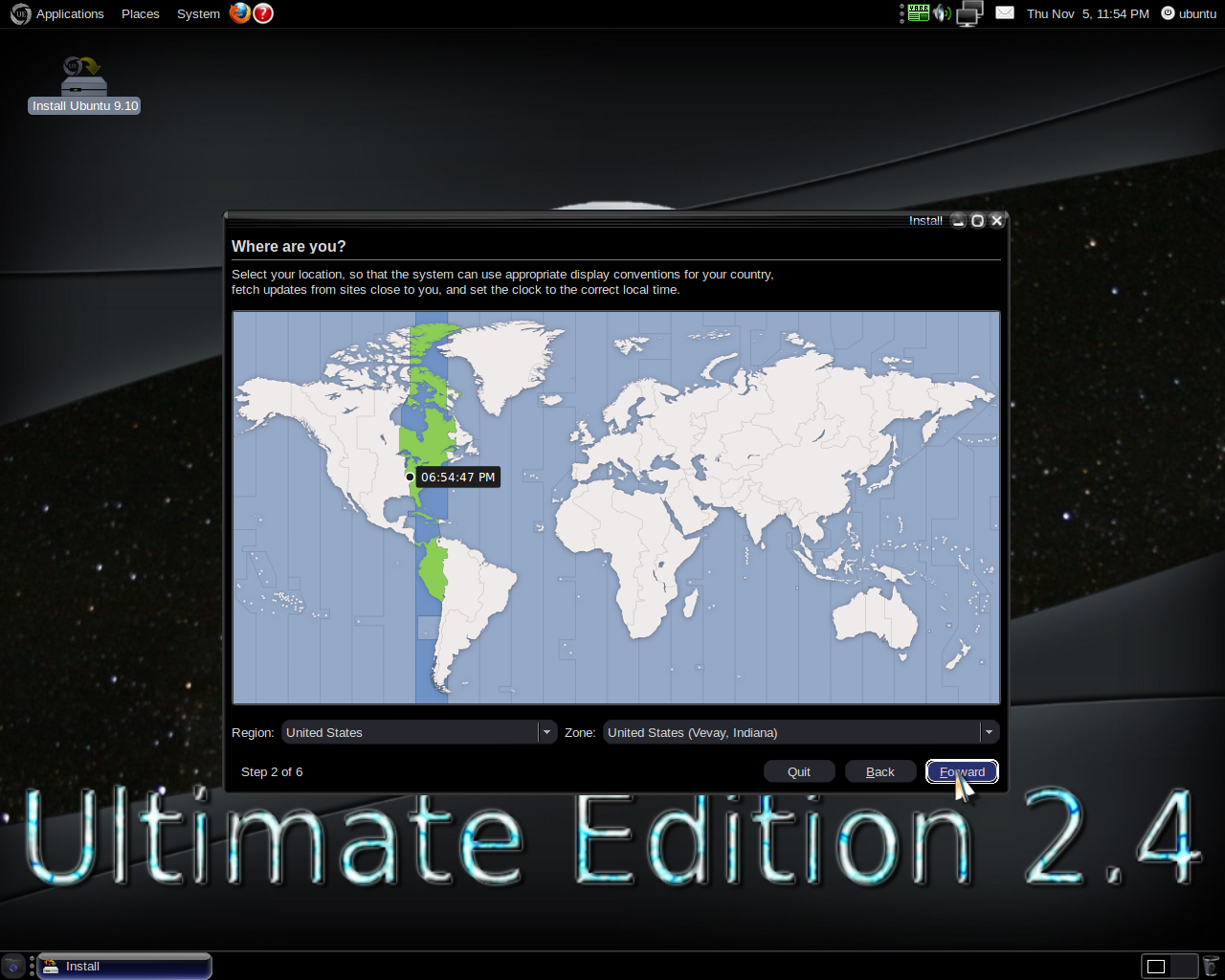Maximize the Install window
Viewport: 1225px width, 980px height.
pyautogui.click(x=977, y=220)
